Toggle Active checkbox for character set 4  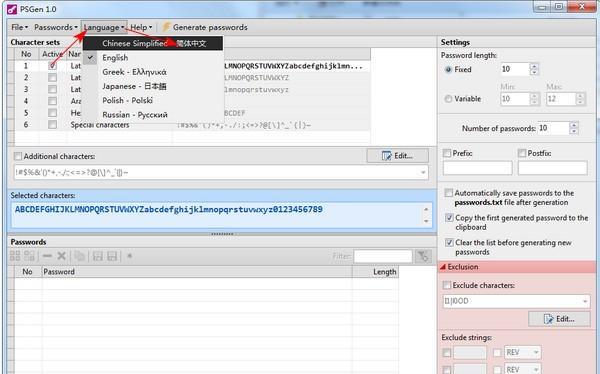pos(52,101)
